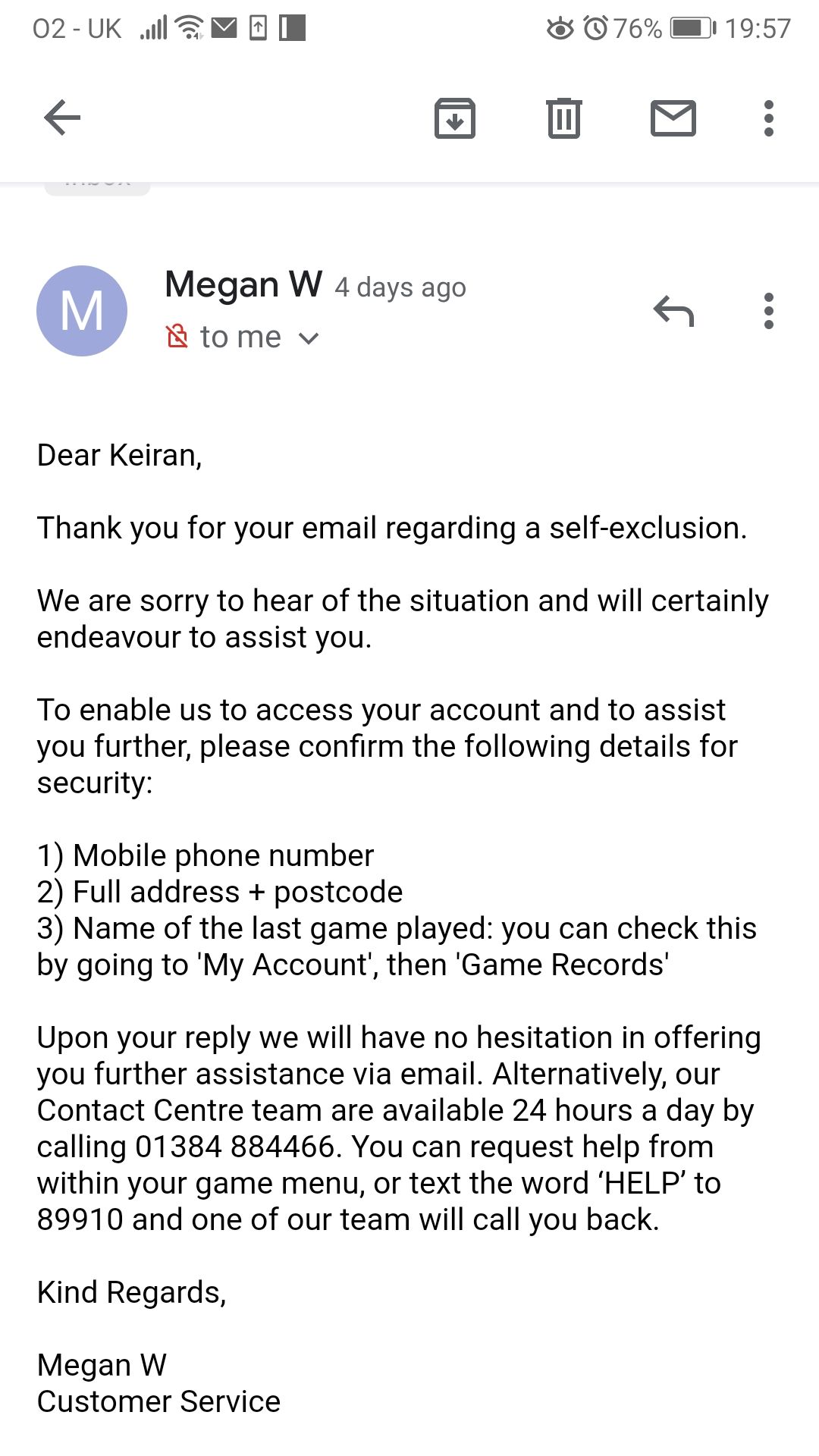Tap the mail notification icon in status bar
819x1456 pixels.
[x=224, y=29]
